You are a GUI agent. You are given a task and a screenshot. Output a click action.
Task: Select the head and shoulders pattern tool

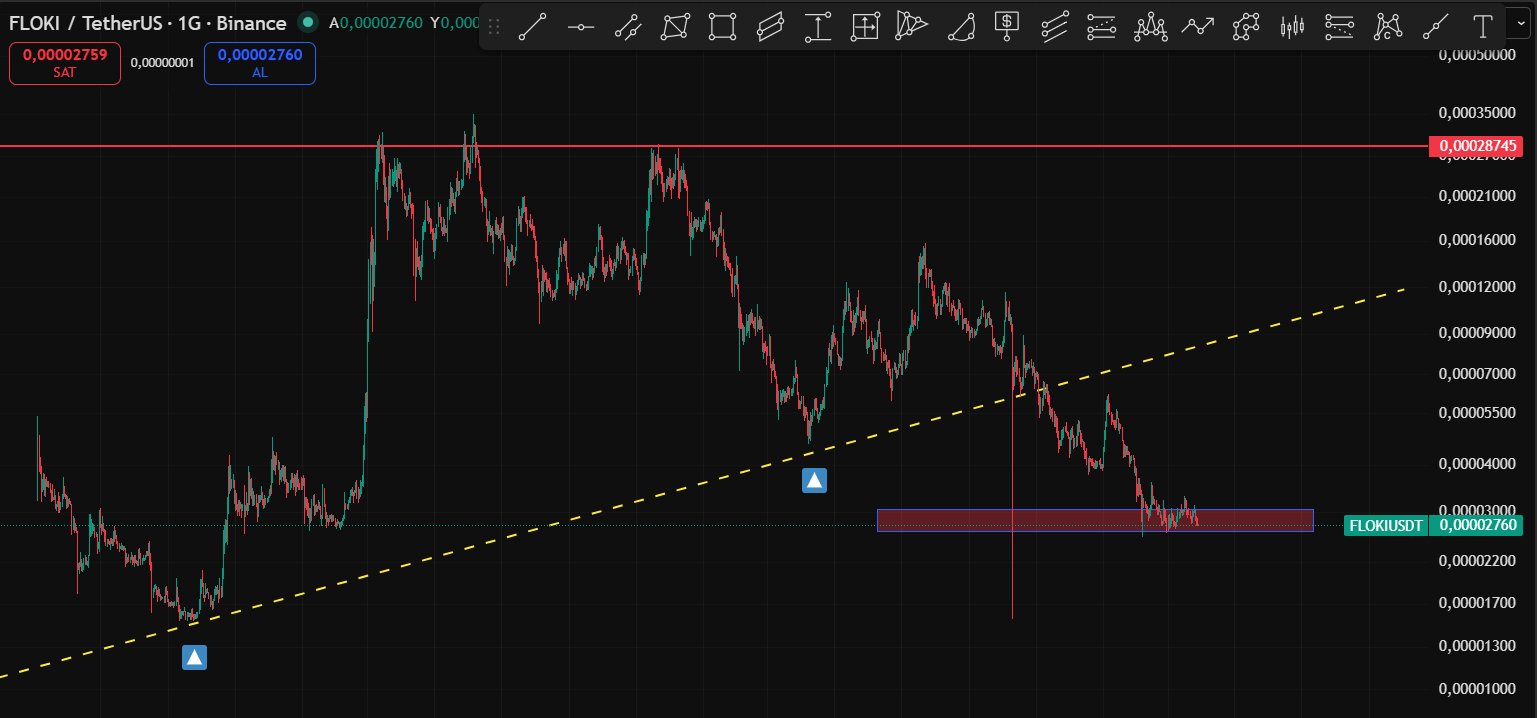[x=1151, y=27]
